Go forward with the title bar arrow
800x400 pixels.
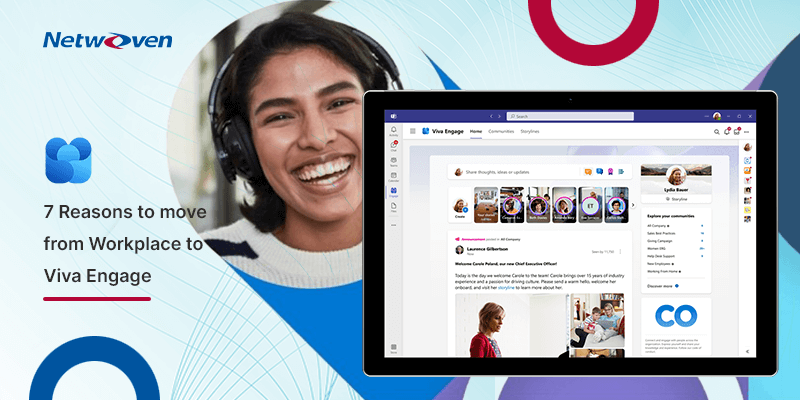click(499, 116)
